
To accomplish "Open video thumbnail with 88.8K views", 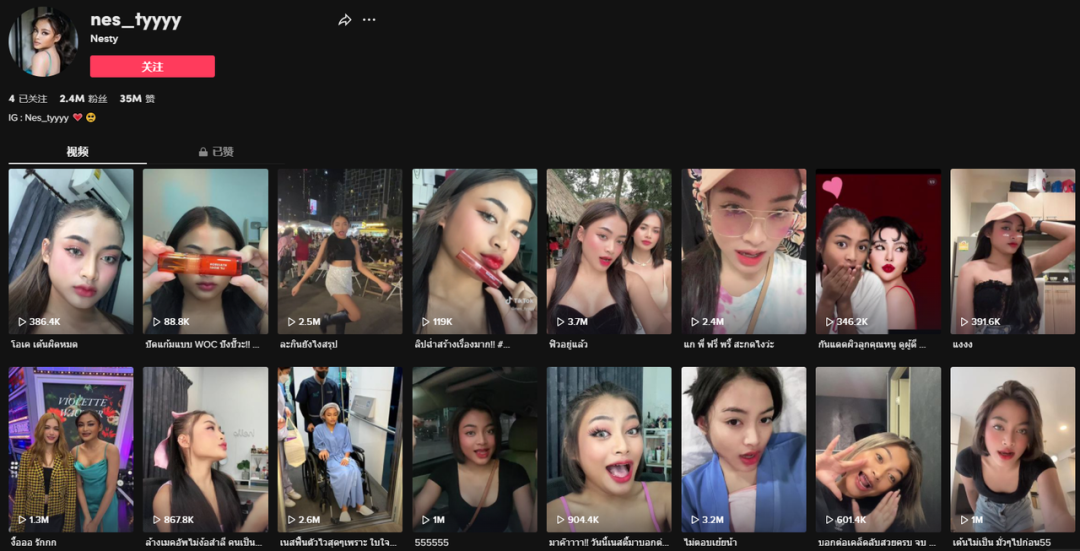I will click(x=205, y=250).
